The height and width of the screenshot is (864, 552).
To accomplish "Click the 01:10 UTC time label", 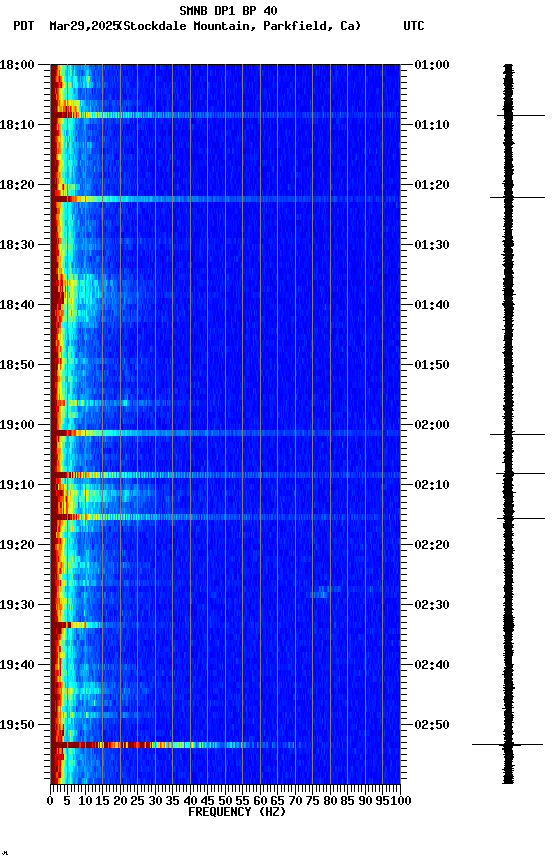I will (x=432, y=125).
